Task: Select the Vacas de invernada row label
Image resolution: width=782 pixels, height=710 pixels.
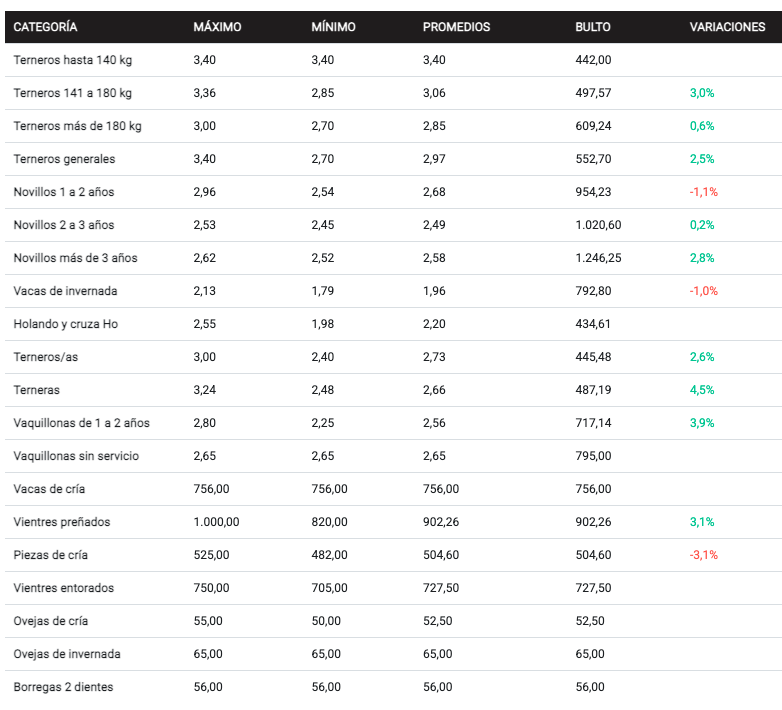Action: pyautogui.click(x=66, y=291)
